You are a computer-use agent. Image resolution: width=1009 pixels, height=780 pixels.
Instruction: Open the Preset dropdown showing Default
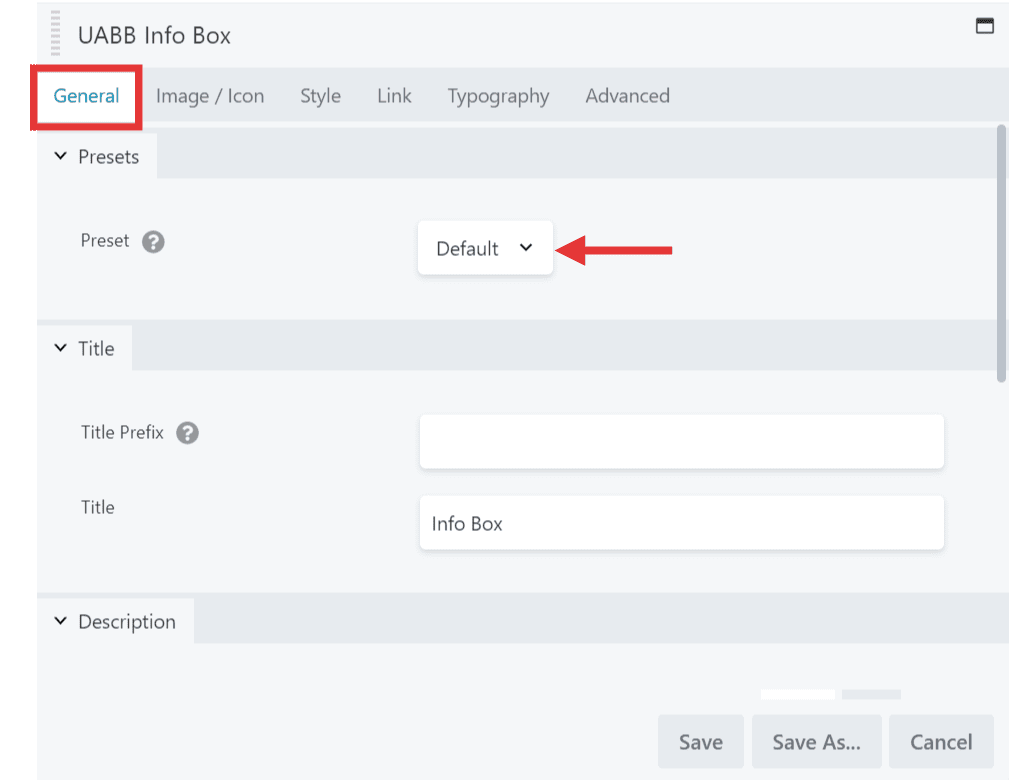pos(485,249)
